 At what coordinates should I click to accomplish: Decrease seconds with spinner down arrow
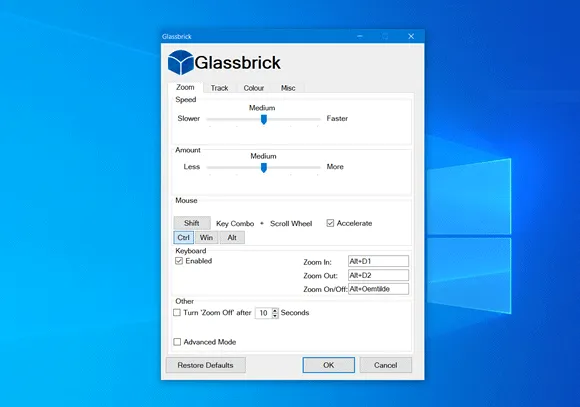(275, 316)
